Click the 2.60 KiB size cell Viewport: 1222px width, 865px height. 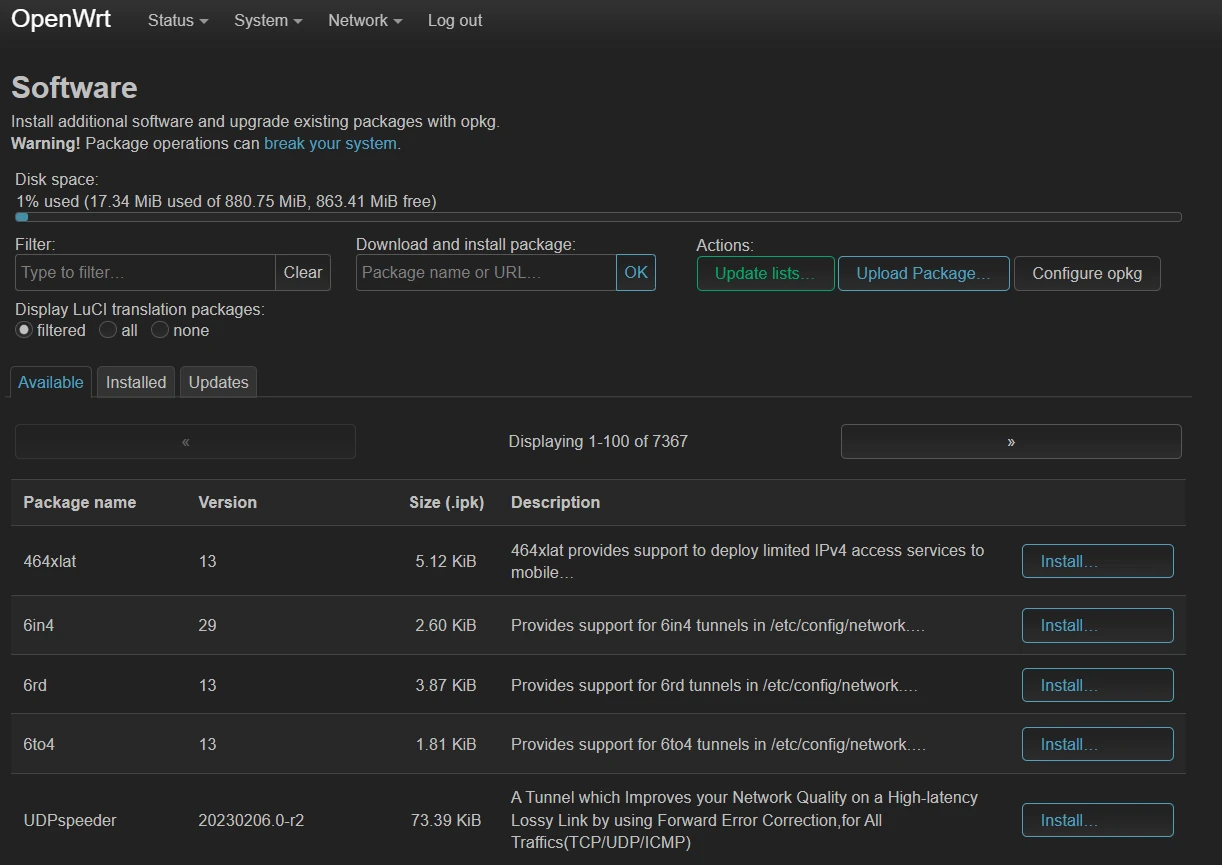click(446, 625)
